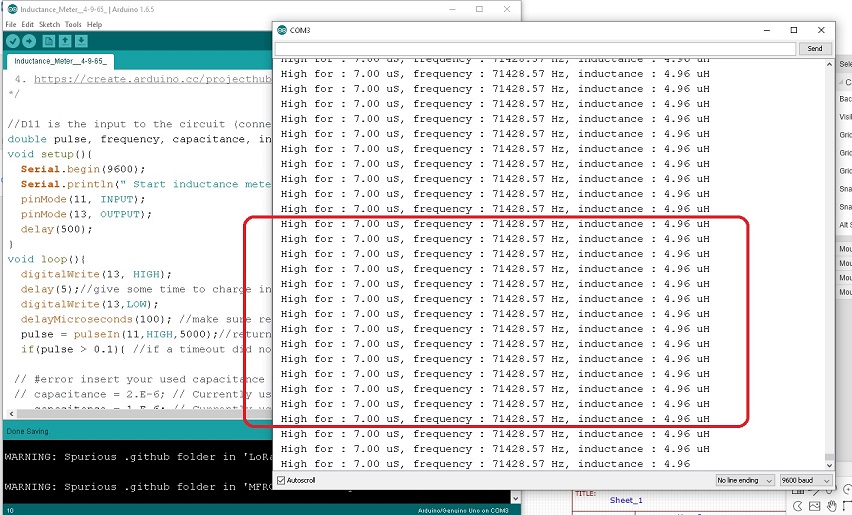Click the Open sketch up-arrow icon
This screenshot has height=515, width=852.
tap(65, 41)
